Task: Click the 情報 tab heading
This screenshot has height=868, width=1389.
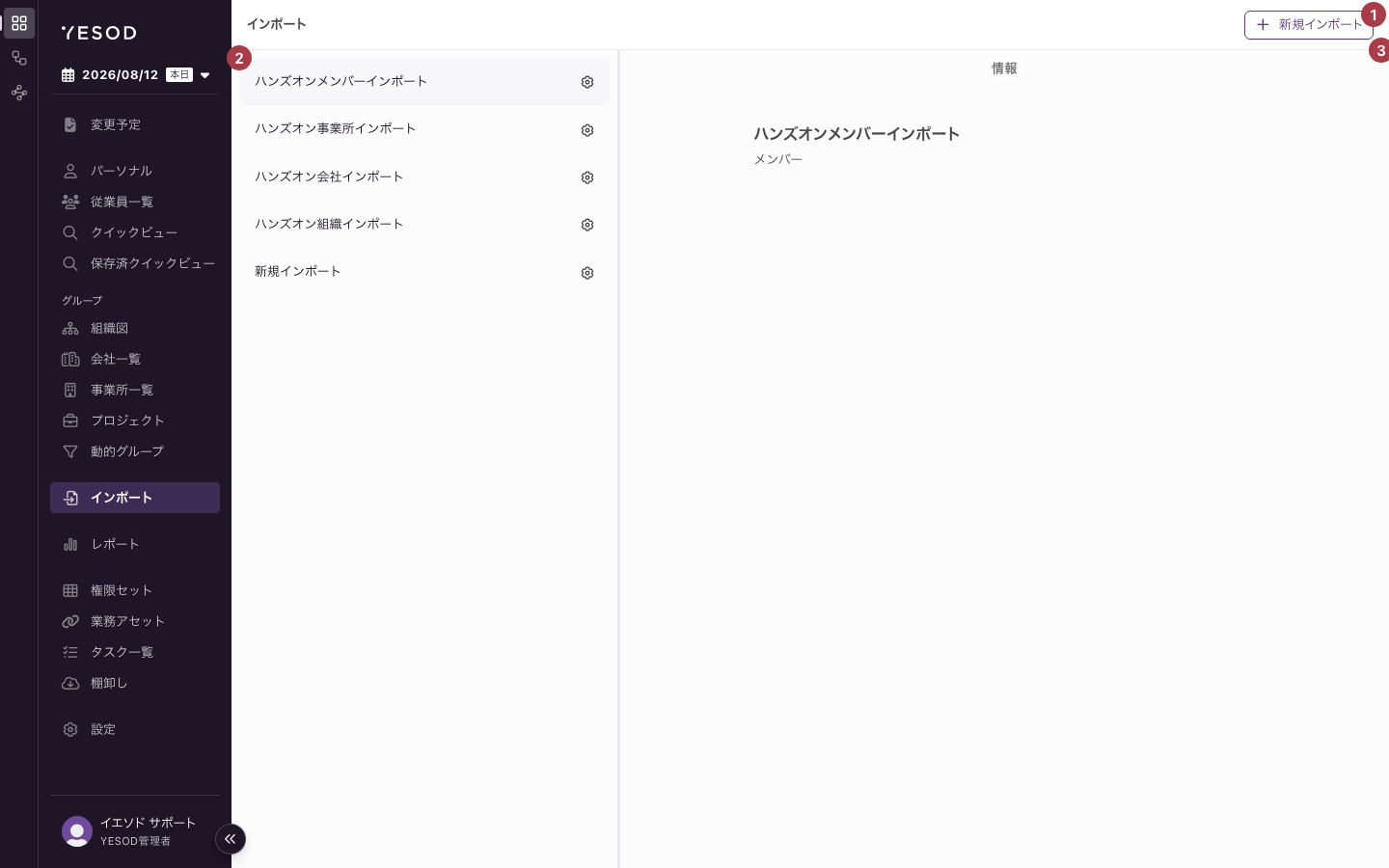Action: [1004, 68]
